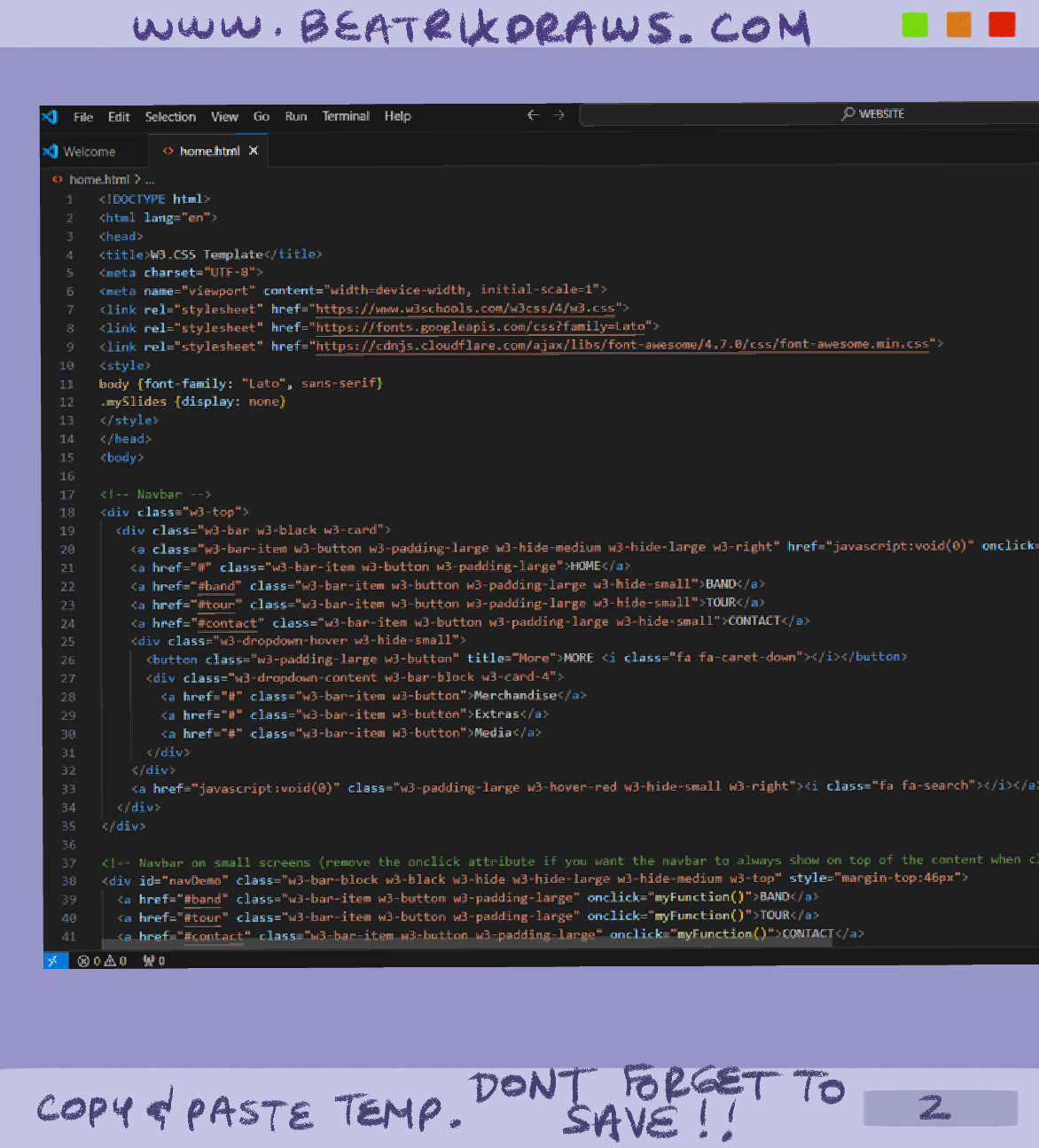Click the green square in the illustrated frame
The width and height of the screenshot is (1039, 1148).
[915, 25]
